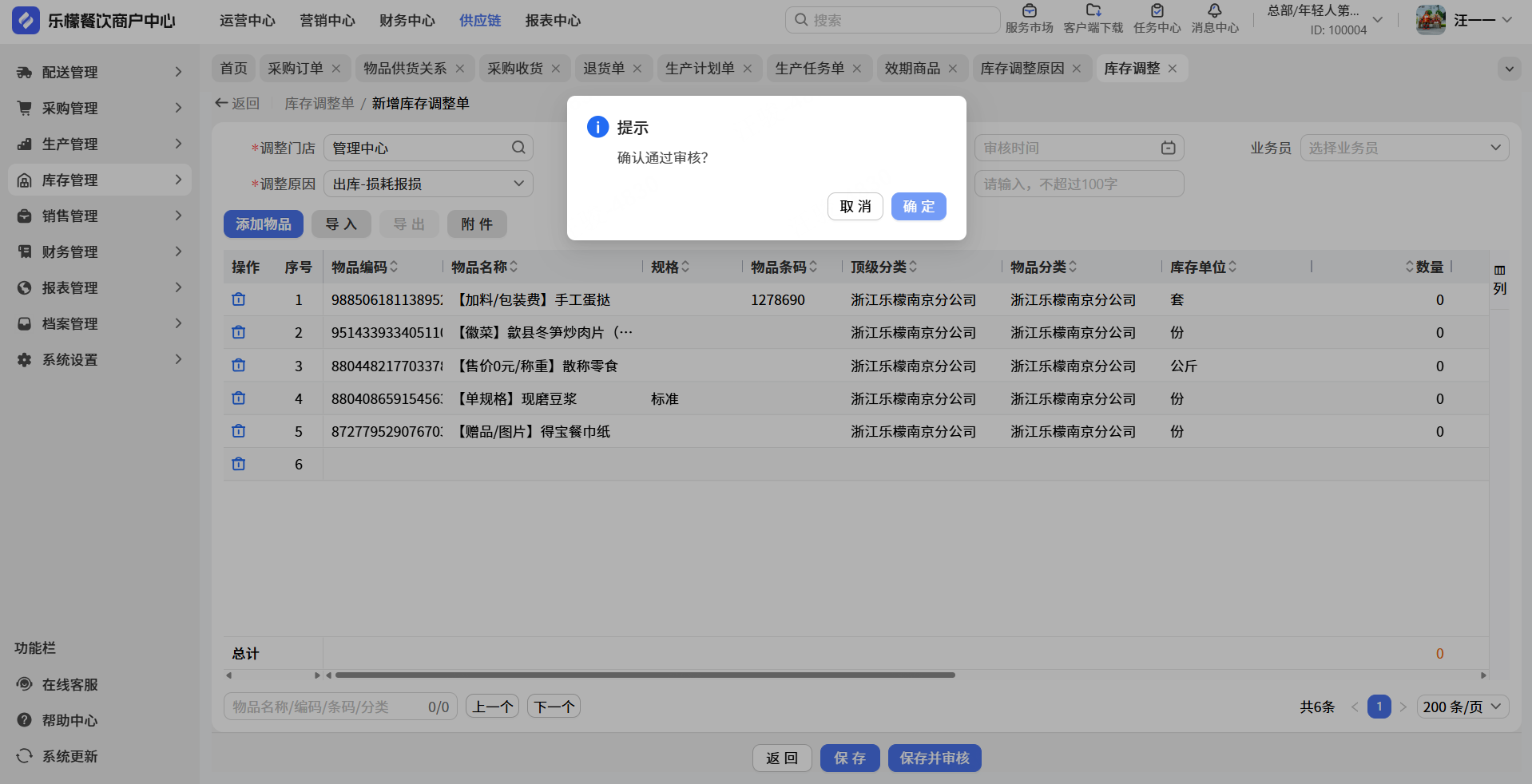The image size is (1532, 784).
Task: Click the 在线客服 online support icon
Action: pos(25,684)
